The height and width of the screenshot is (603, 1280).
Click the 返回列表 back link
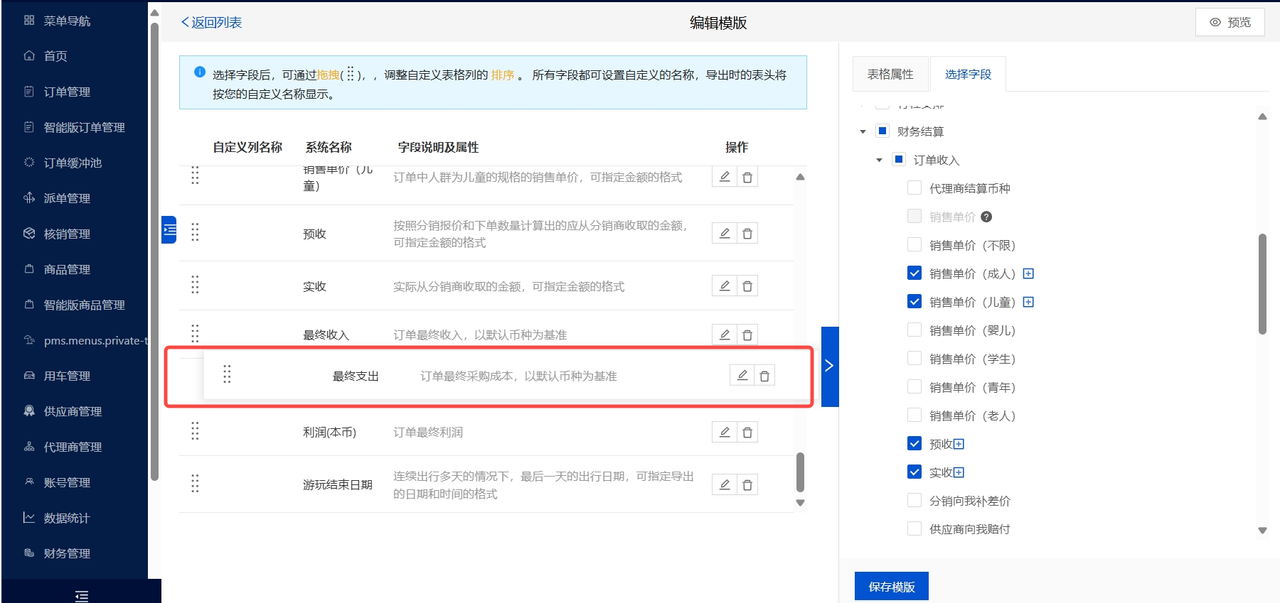click(x=212, y=22)
